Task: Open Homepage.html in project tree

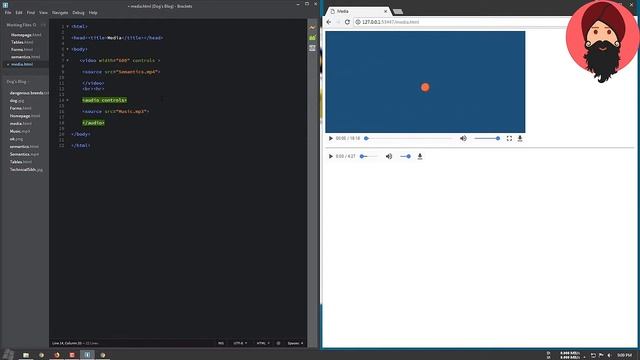Action: coord(25,116)
